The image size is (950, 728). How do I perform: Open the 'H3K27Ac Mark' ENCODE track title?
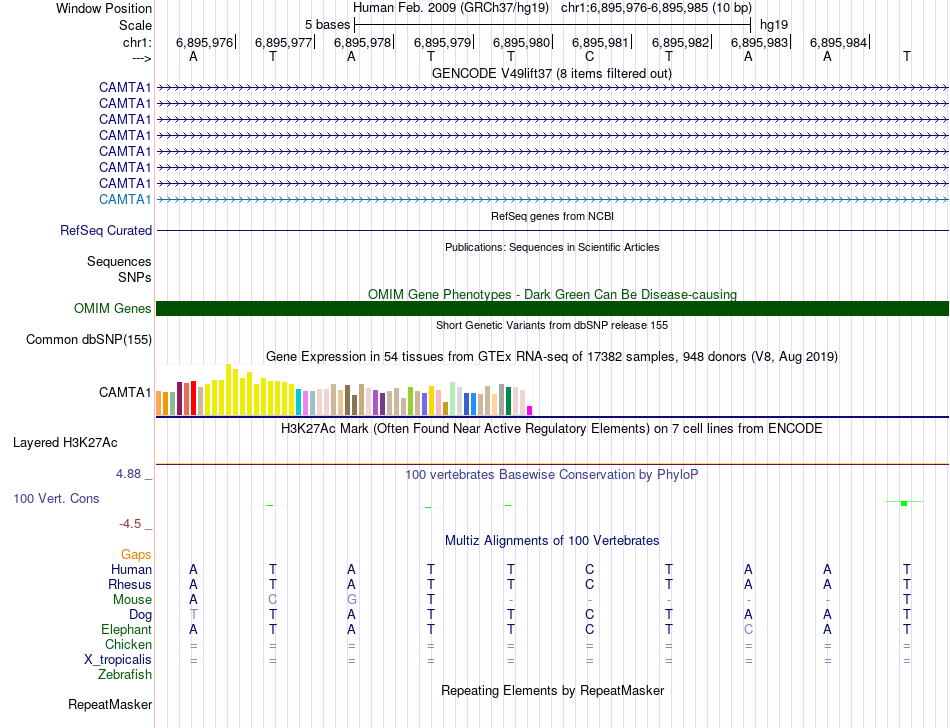[x=552, y=429]
